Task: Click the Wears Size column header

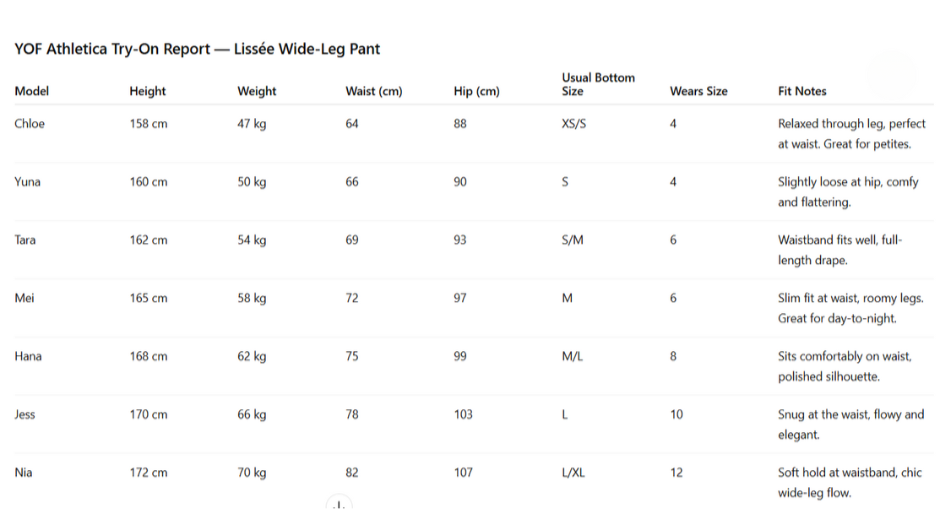Action: click(699, 91)
